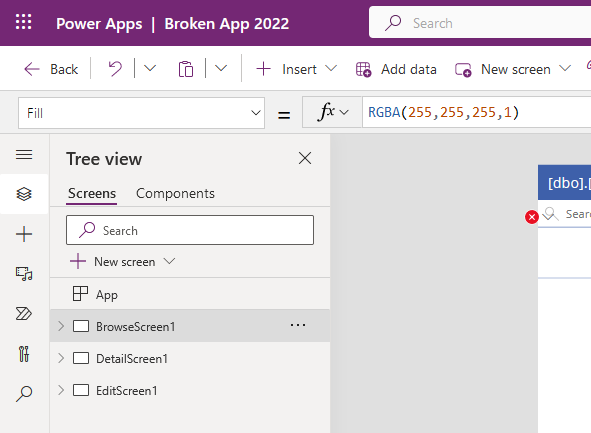The width and height of the screenshot is (591, 433).
Task: Open the paste options dropdown
Action: (221, 68)
